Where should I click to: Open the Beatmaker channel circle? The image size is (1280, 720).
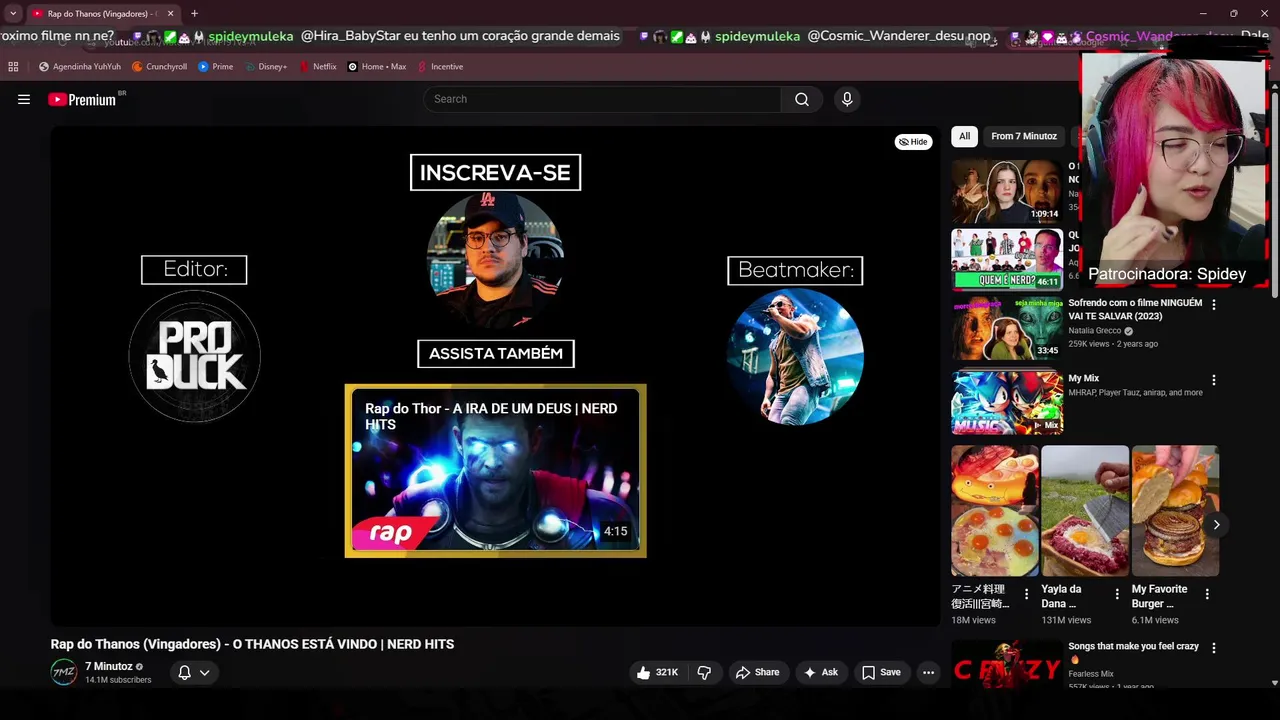click(x=795, y=356)
